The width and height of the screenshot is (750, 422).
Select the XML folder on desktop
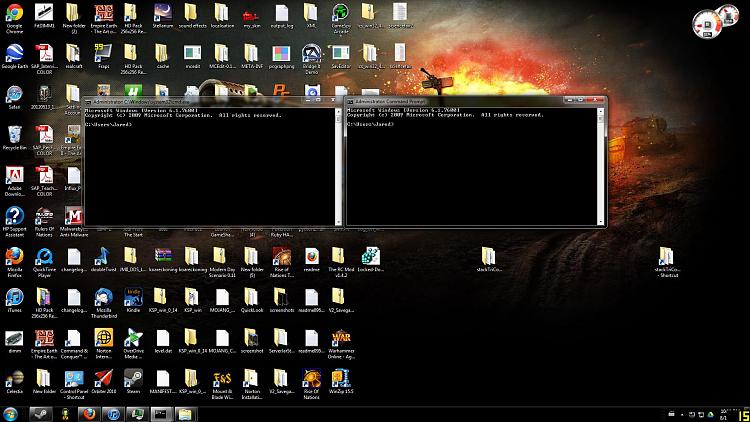tap(311, 16)
